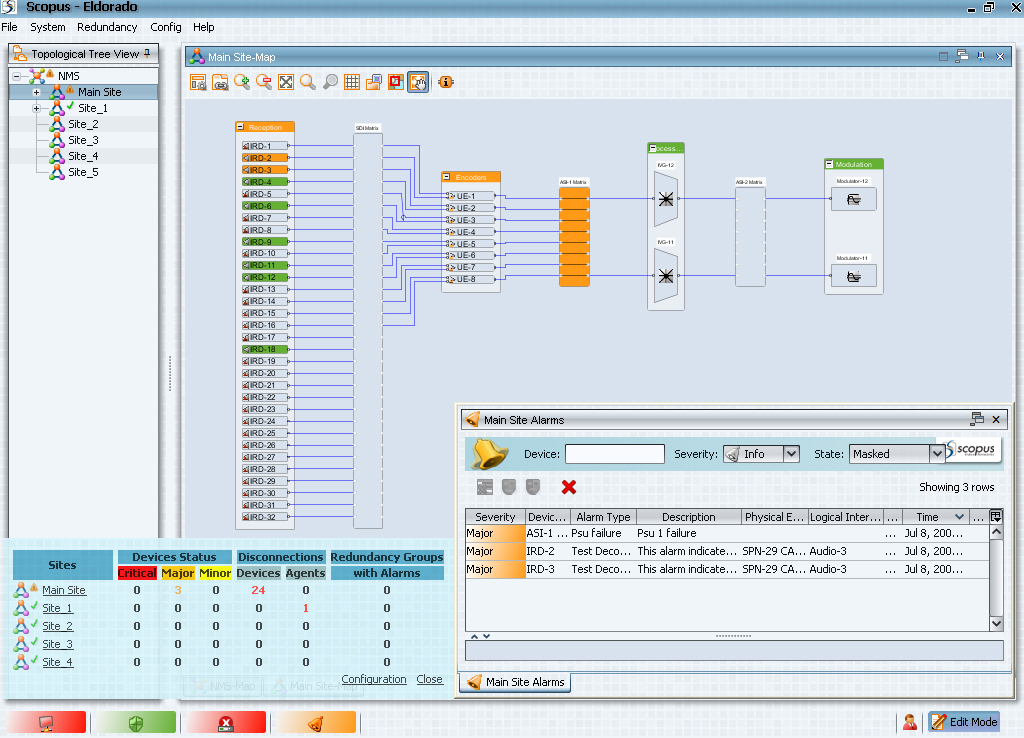Screen dimensions: 1024x738
Task: Click the red square overview icon
Action: pos(396,82)
